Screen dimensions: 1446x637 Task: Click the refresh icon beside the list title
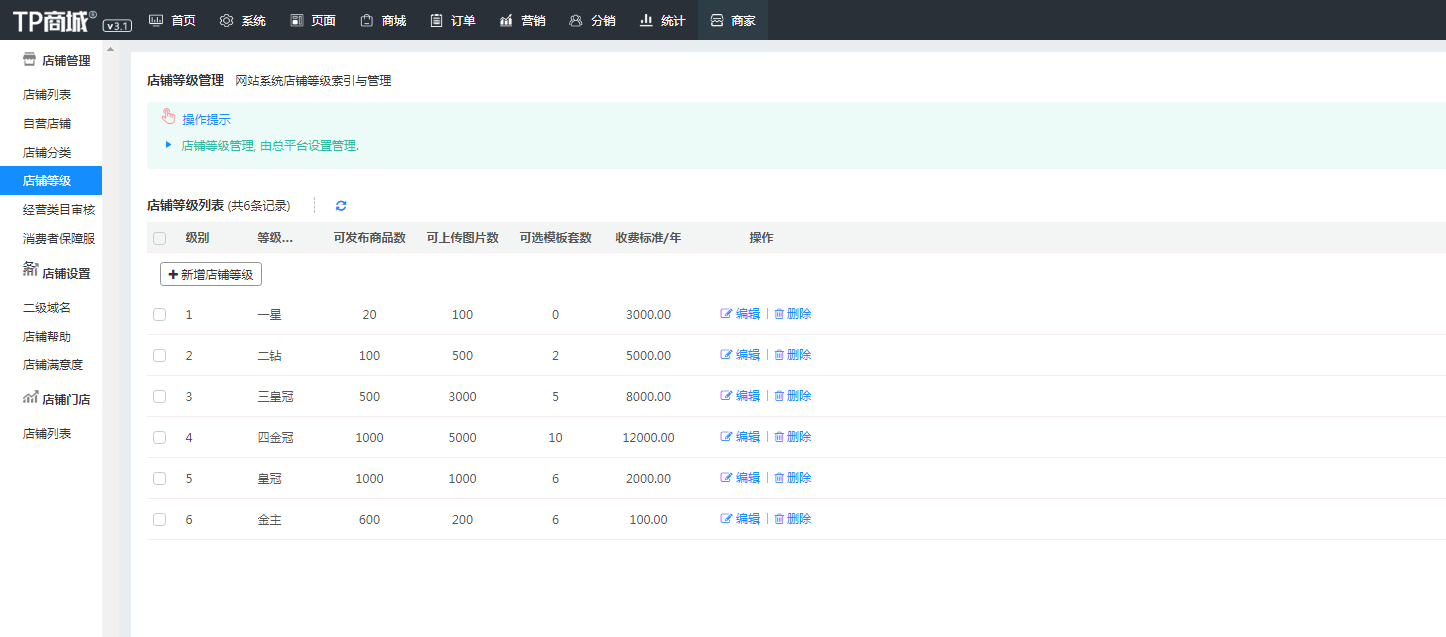[341, 206]
